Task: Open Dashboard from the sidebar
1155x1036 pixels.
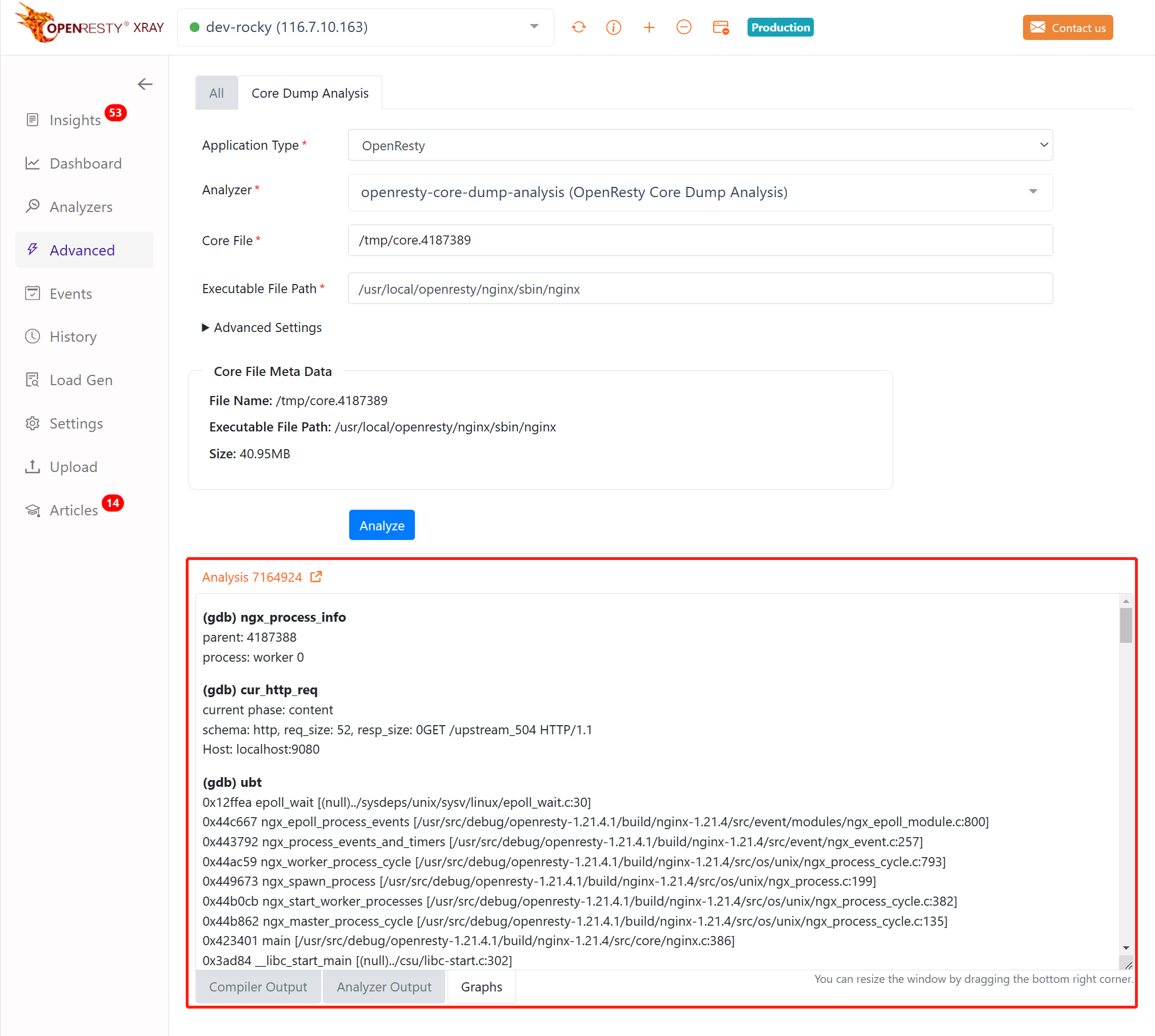Action: coord(86,163)
